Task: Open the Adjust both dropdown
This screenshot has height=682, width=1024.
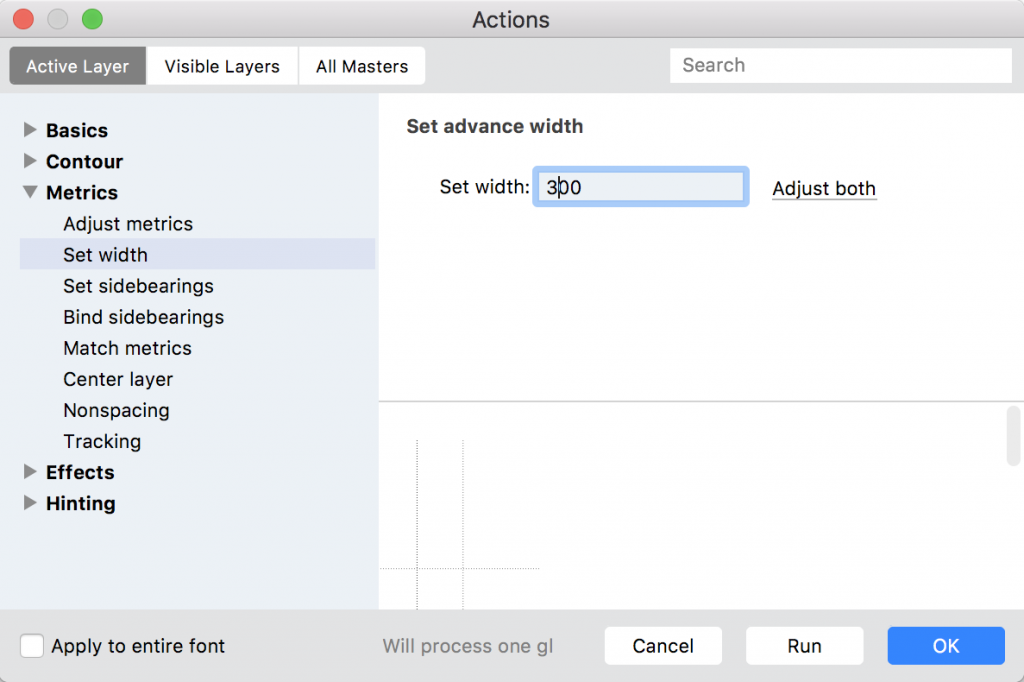Action: [824, 188]
